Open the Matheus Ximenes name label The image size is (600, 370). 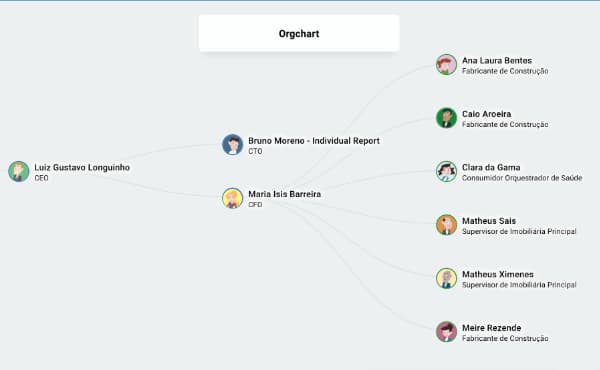point(498,274)
